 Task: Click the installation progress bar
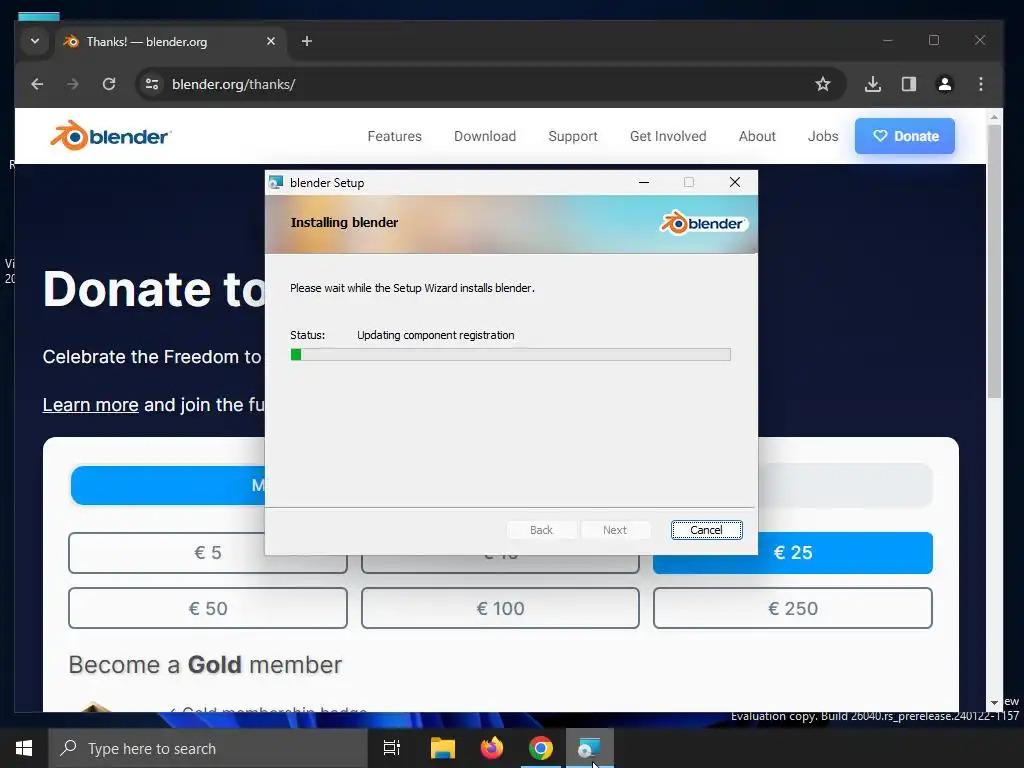511,355
